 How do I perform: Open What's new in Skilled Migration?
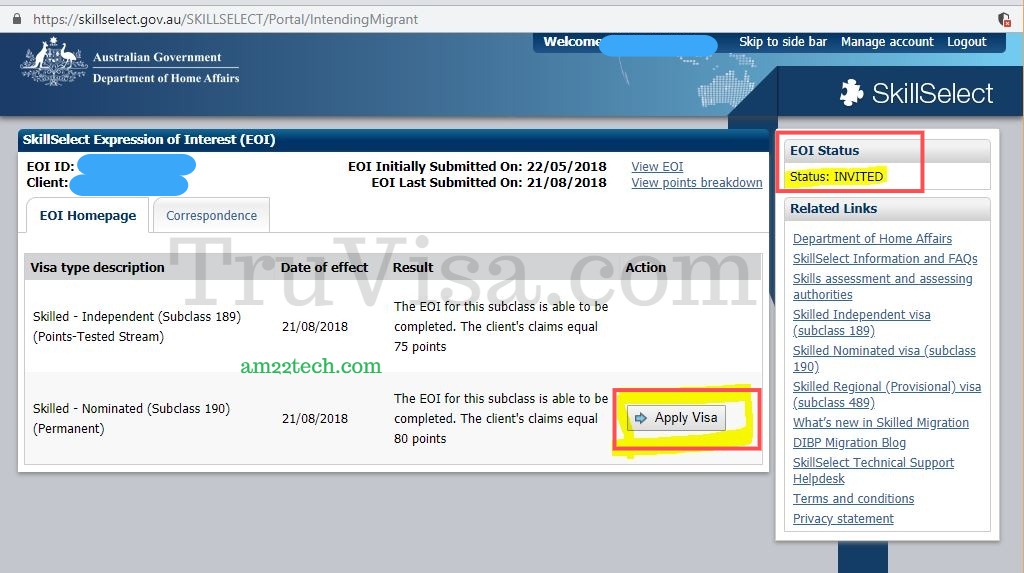pyautogui.click(x=880, y=423)
